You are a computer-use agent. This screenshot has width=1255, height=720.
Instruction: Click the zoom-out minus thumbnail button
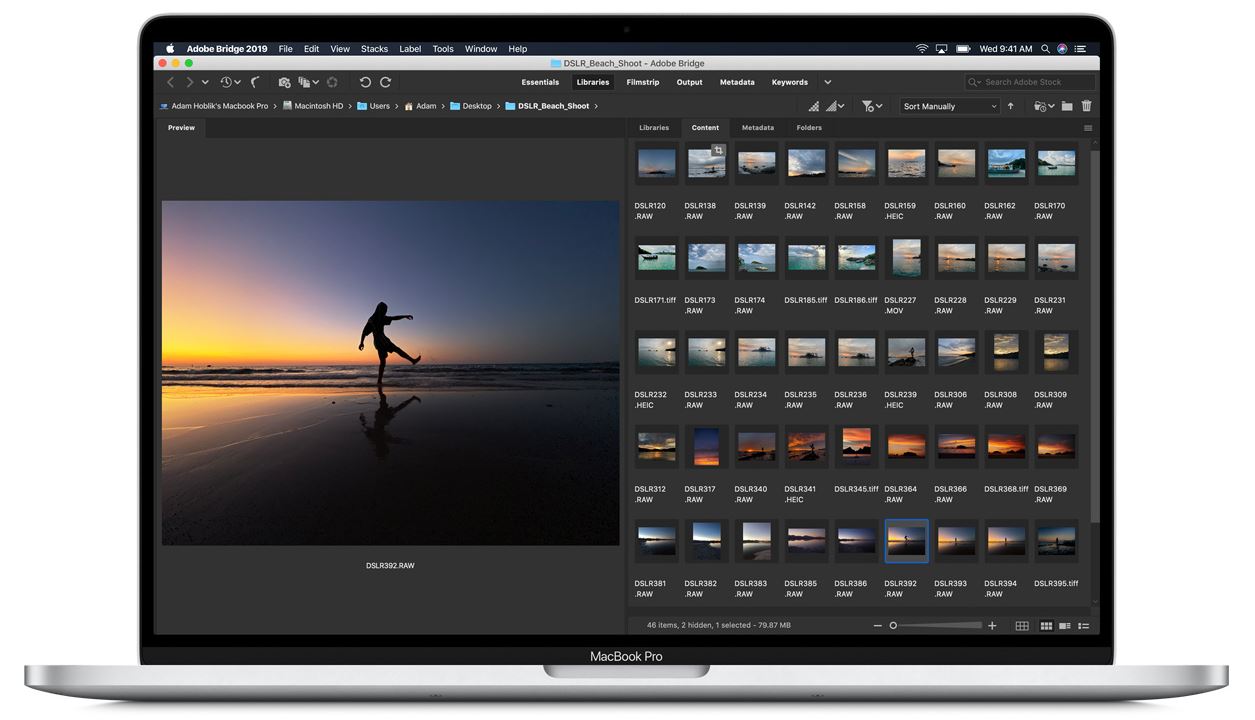tap(877, 626)
